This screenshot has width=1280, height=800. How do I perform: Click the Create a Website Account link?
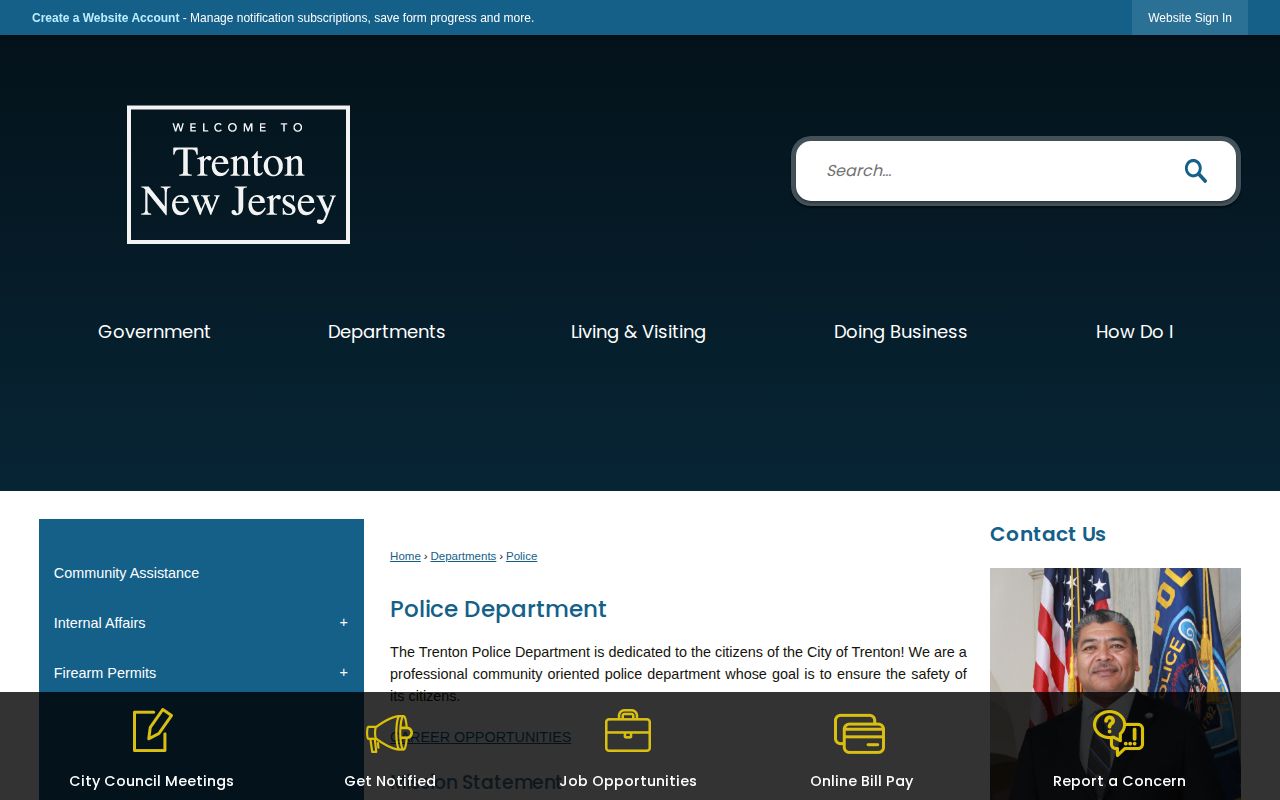106,18
